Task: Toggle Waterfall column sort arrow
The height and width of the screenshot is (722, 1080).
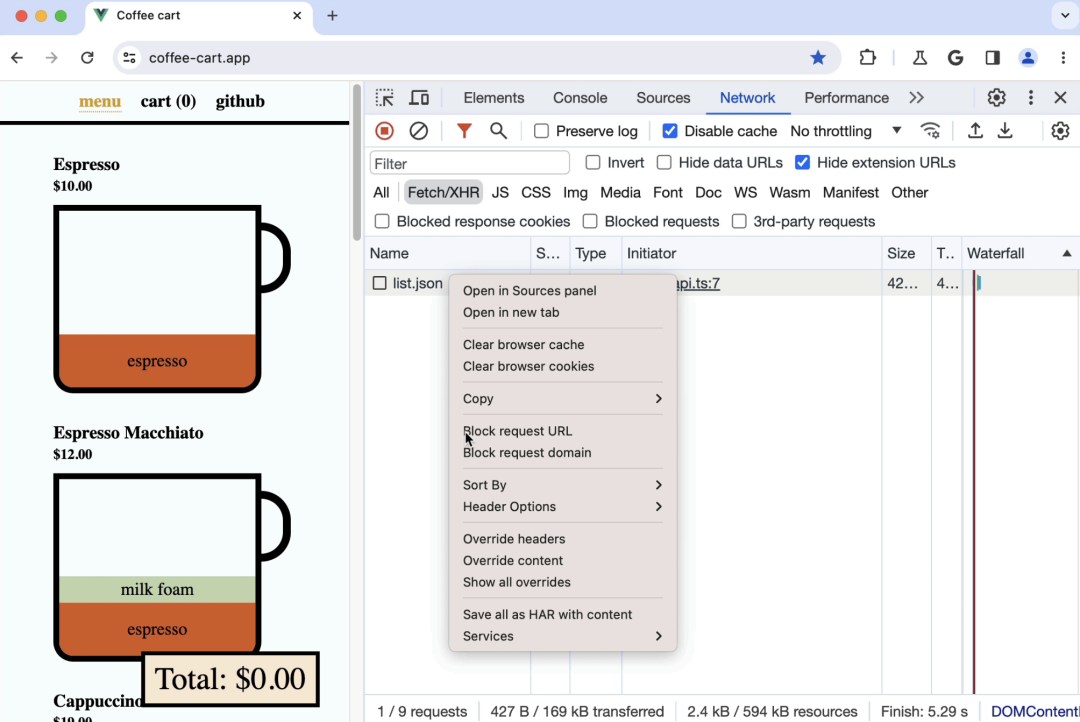Action: coord(1066,254)
